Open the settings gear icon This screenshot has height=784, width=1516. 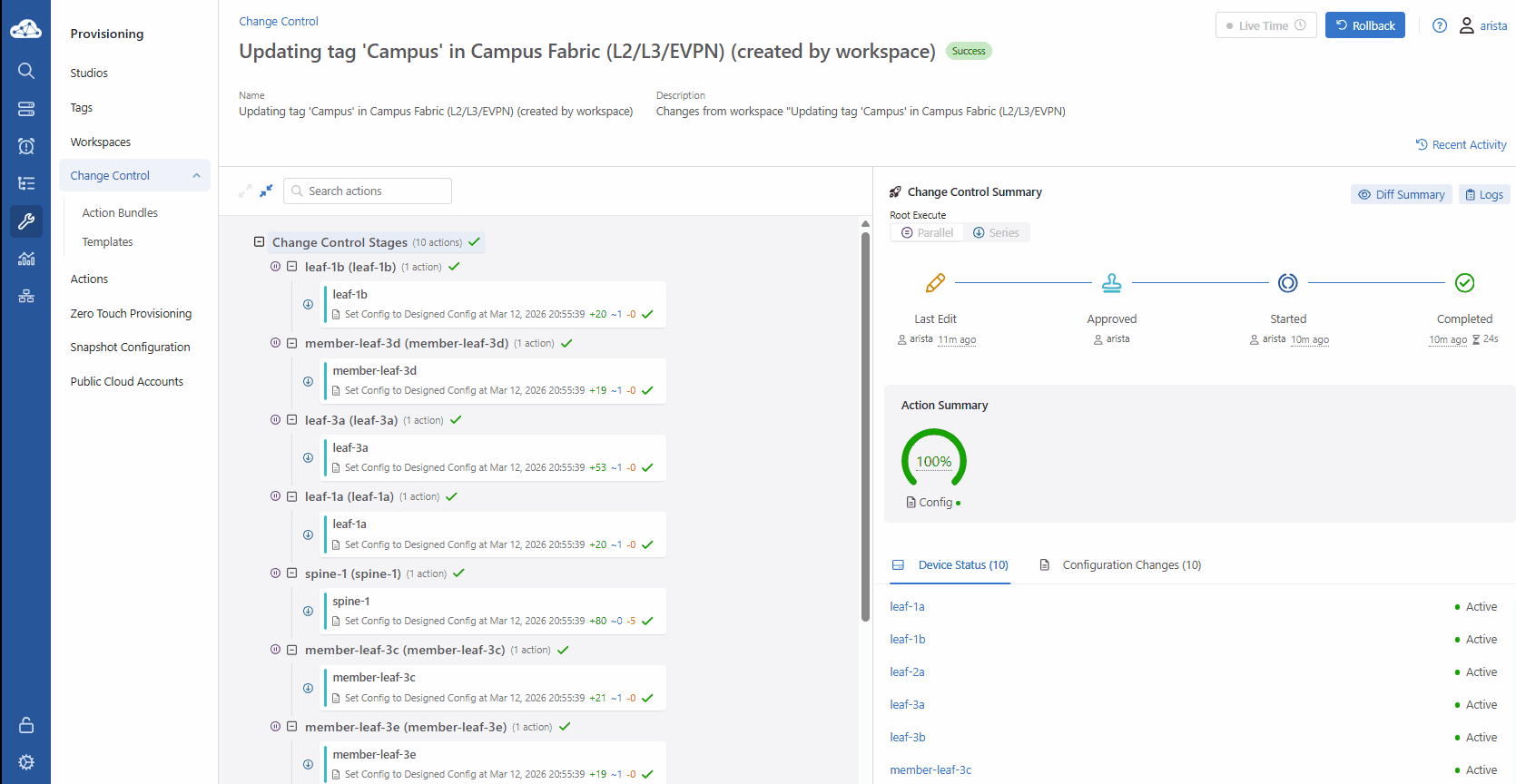(26, 762)
